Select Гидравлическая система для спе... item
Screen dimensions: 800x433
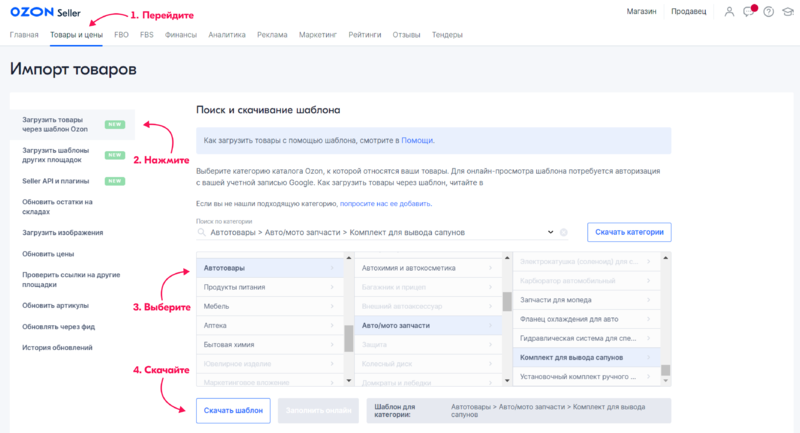[586, 338]
